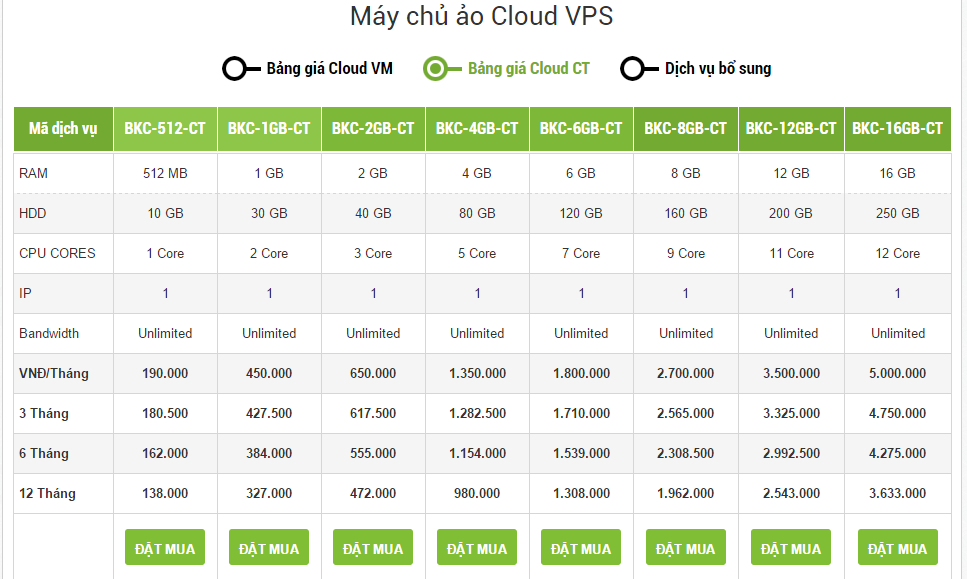The image size is (967, 579).
Task: Order the BKC-2GB-CT plan with ĐẶT MUA
Action: click(372, 547)
